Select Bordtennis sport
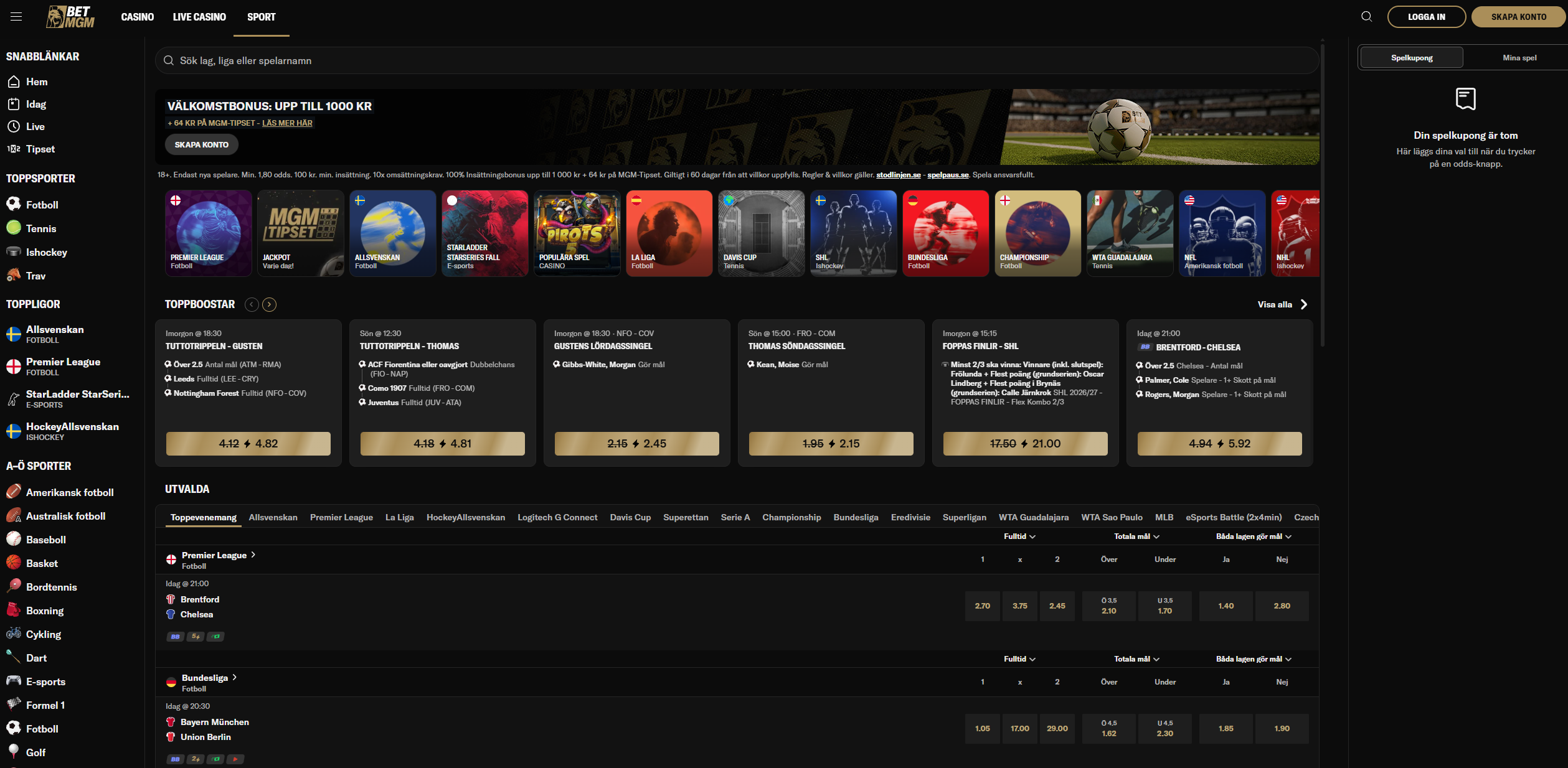Image resolution: width=1568 pixels, height=768 pixels. point(51,587)
